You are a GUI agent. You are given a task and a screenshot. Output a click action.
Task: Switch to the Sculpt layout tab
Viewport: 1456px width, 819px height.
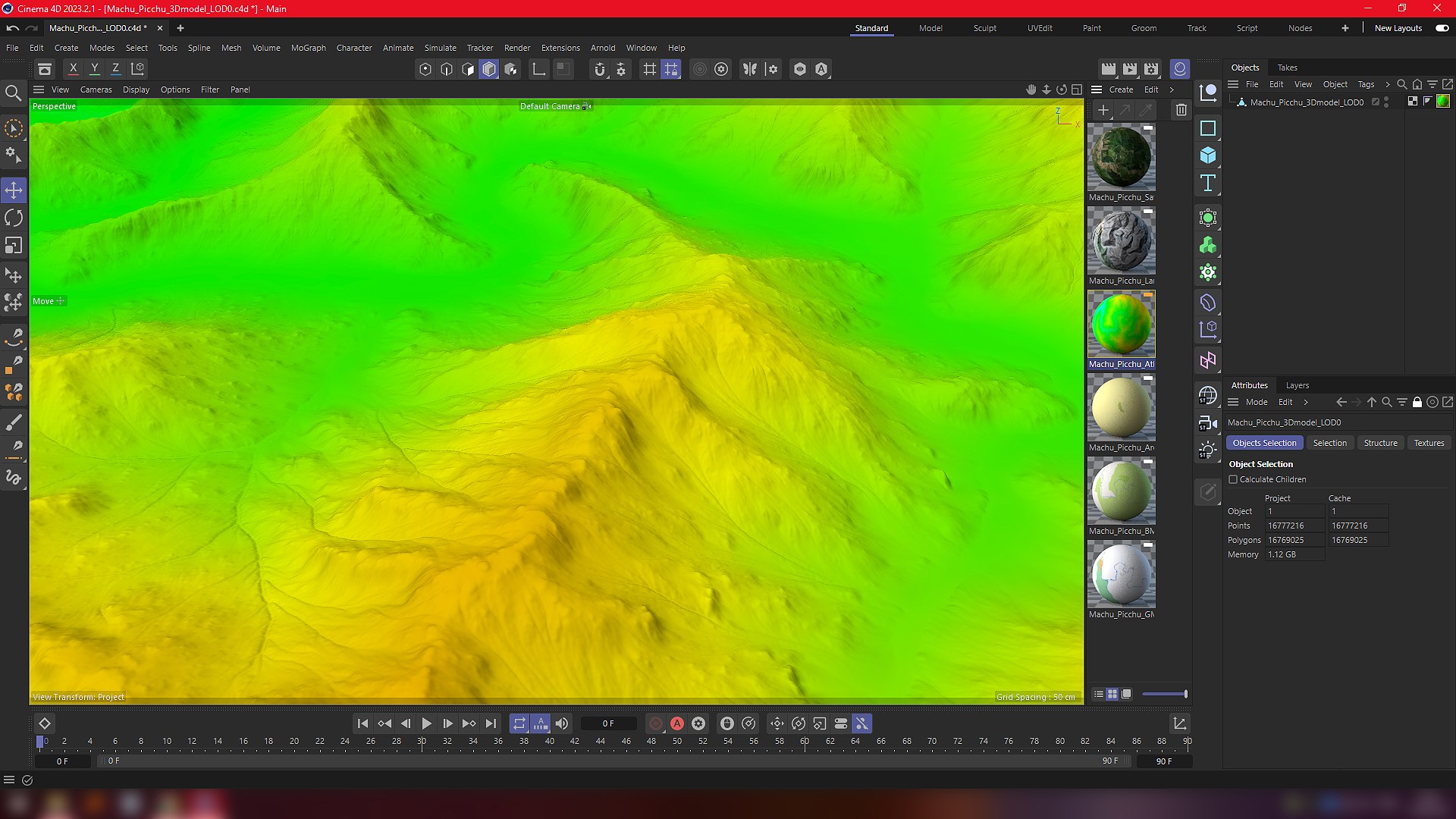(x=984, y=28)
